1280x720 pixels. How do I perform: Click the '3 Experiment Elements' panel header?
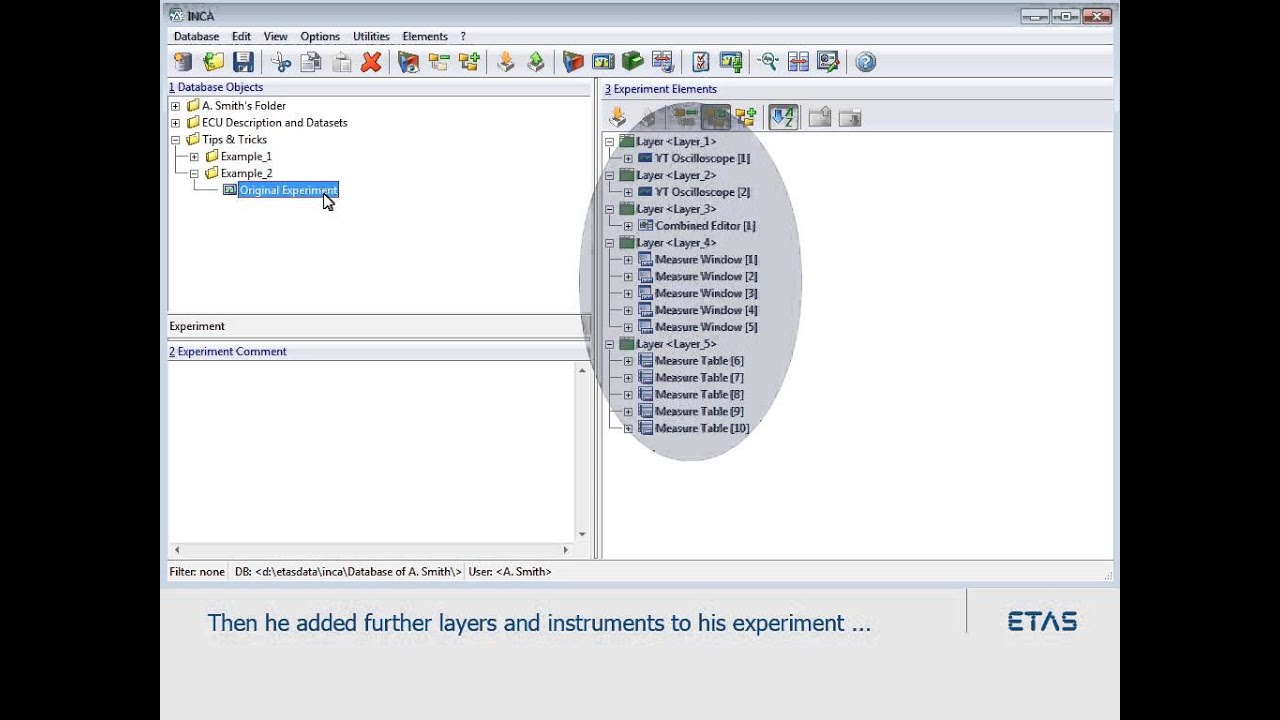660,89
